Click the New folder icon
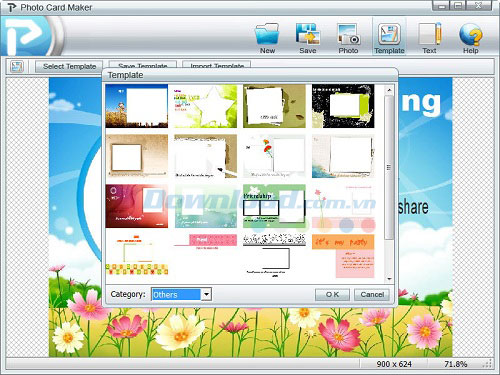500x375 pixels. tap(267, 34)
